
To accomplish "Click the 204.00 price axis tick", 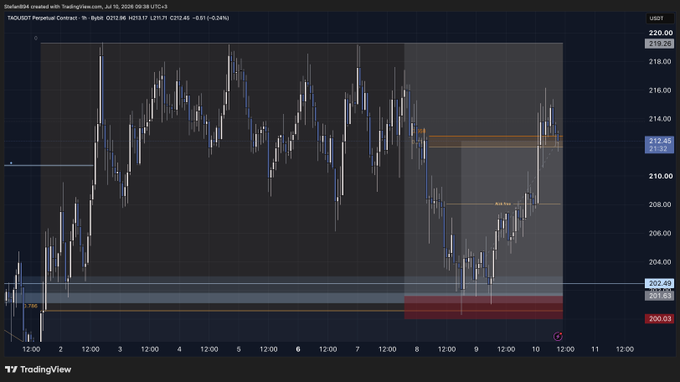I will point(660,262).
